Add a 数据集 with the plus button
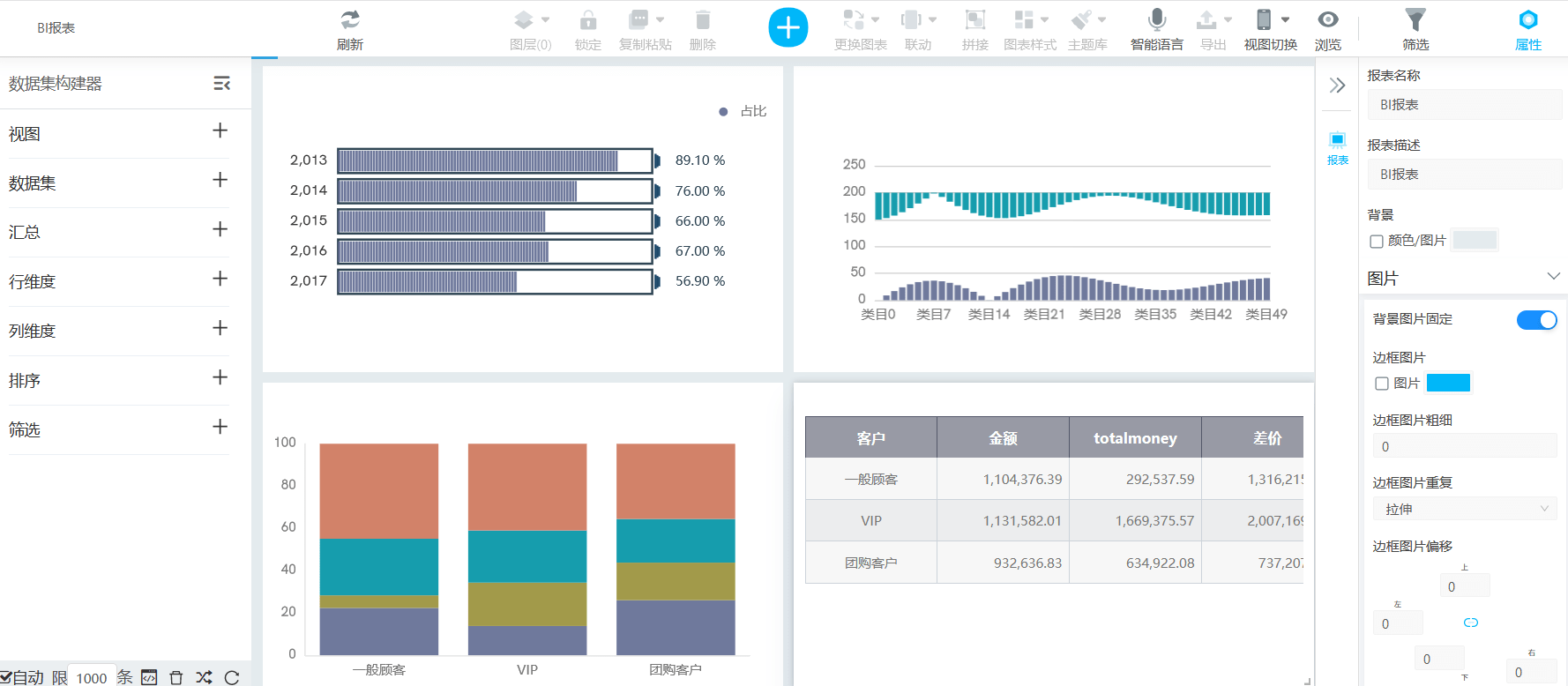Screen dimensions: 1568x686 [220, 180]
